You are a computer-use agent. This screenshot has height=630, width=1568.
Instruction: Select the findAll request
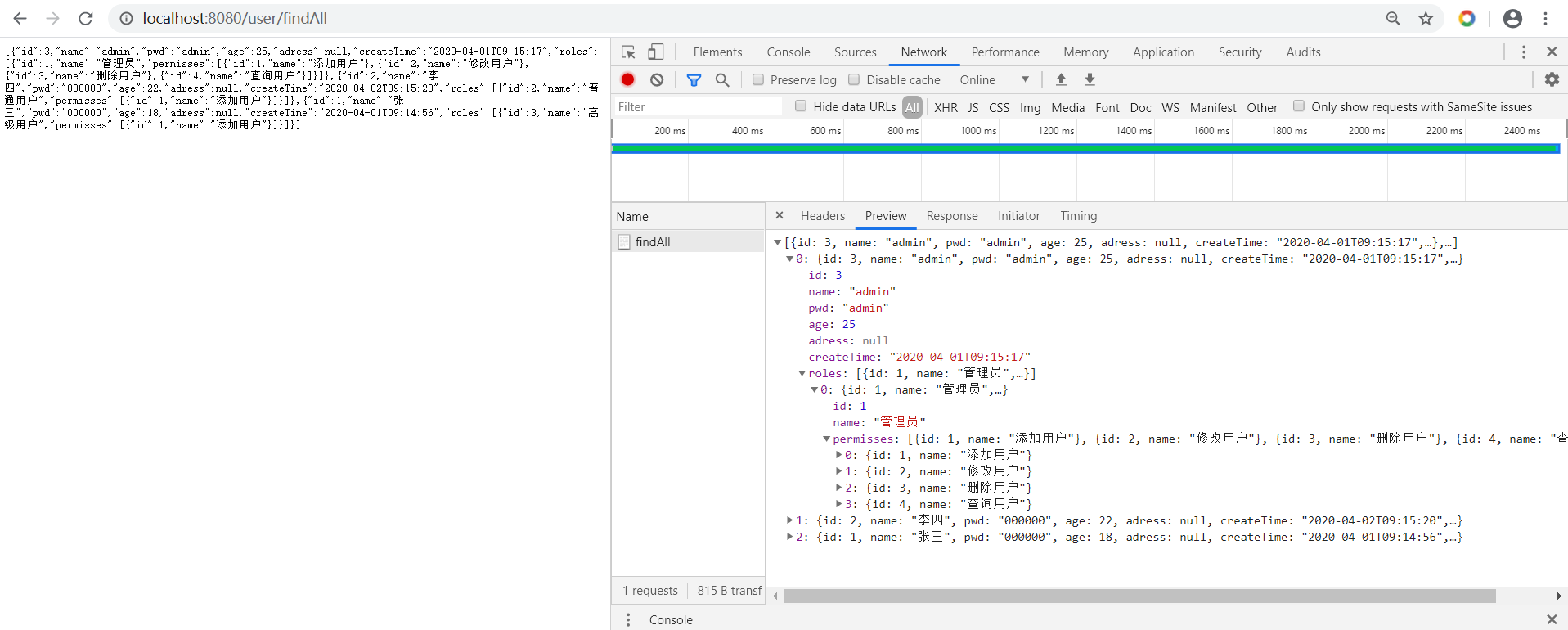(688, 242)
